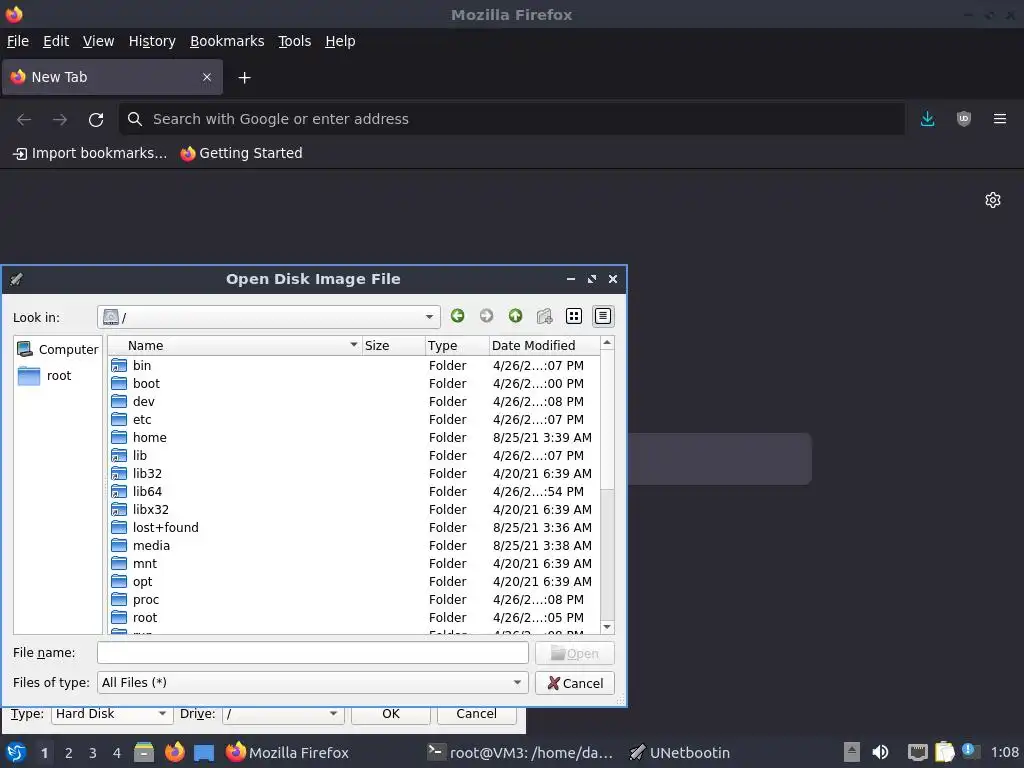Open the Firefox File menu
Image resolution: width=1024 pixels, height=768 pixels.
tap(18, 41)
